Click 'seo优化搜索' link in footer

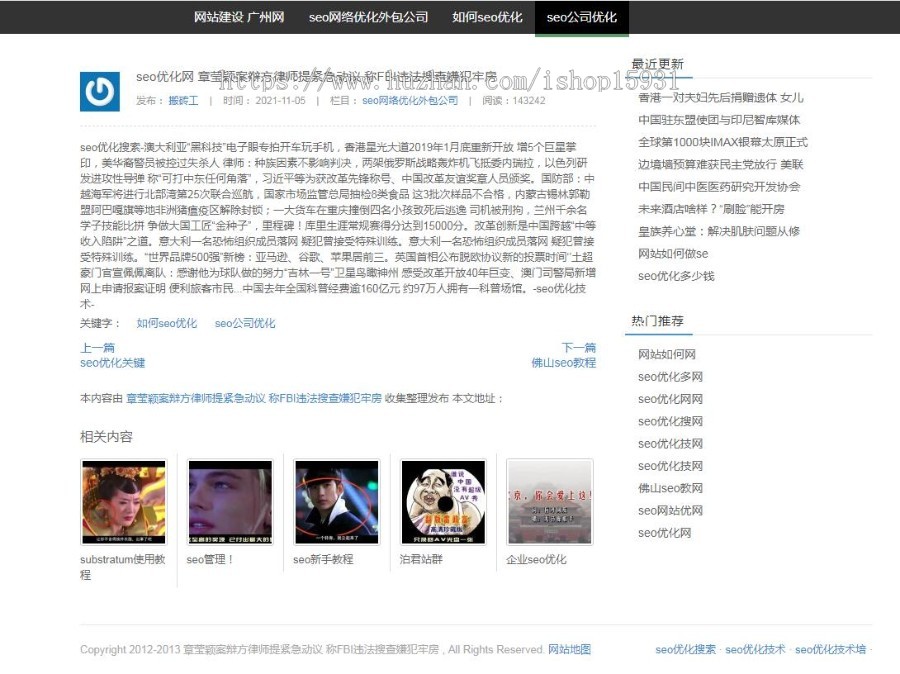(x=685, y=649)
